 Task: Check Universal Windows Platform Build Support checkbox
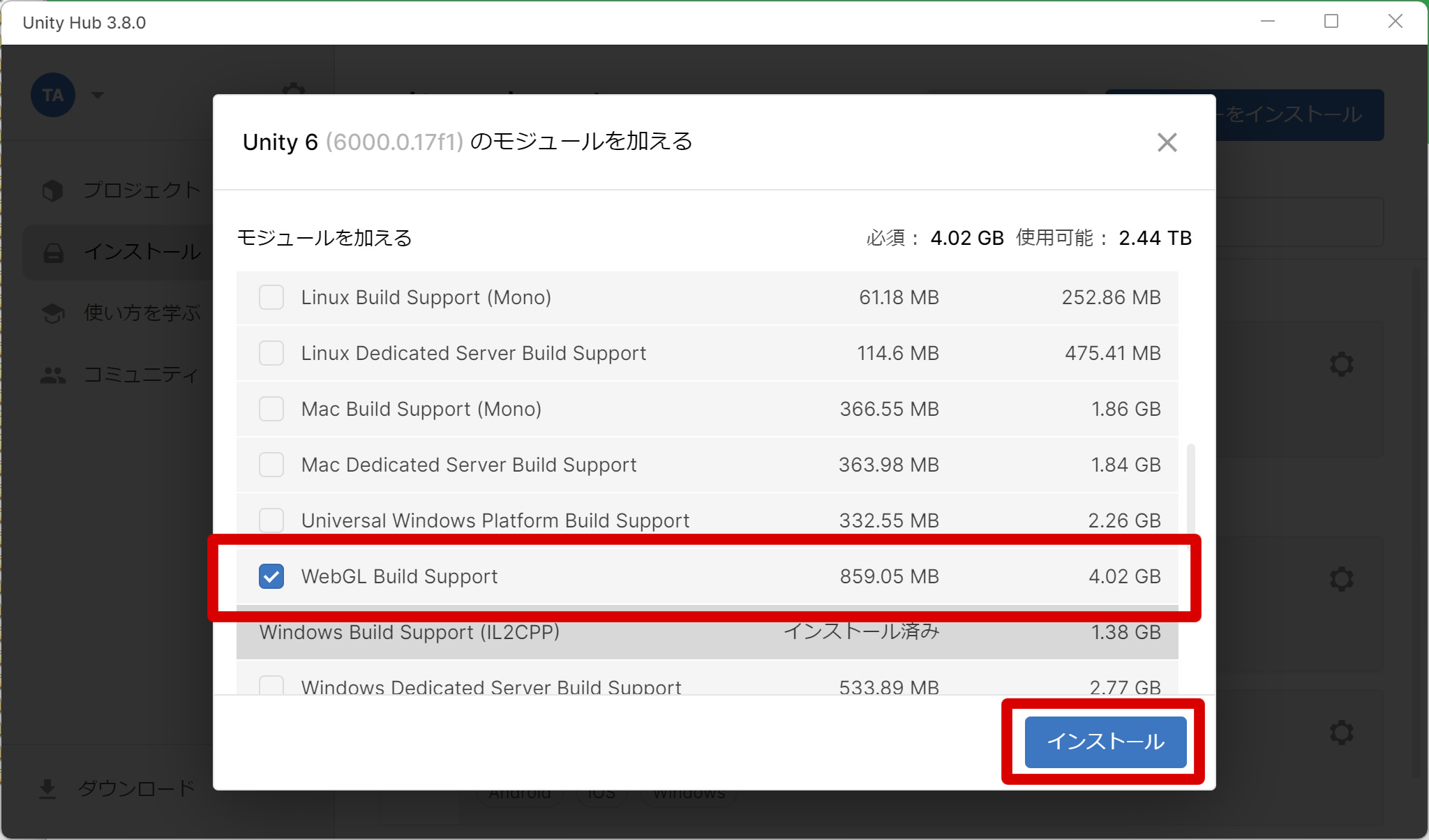point(271,520)
